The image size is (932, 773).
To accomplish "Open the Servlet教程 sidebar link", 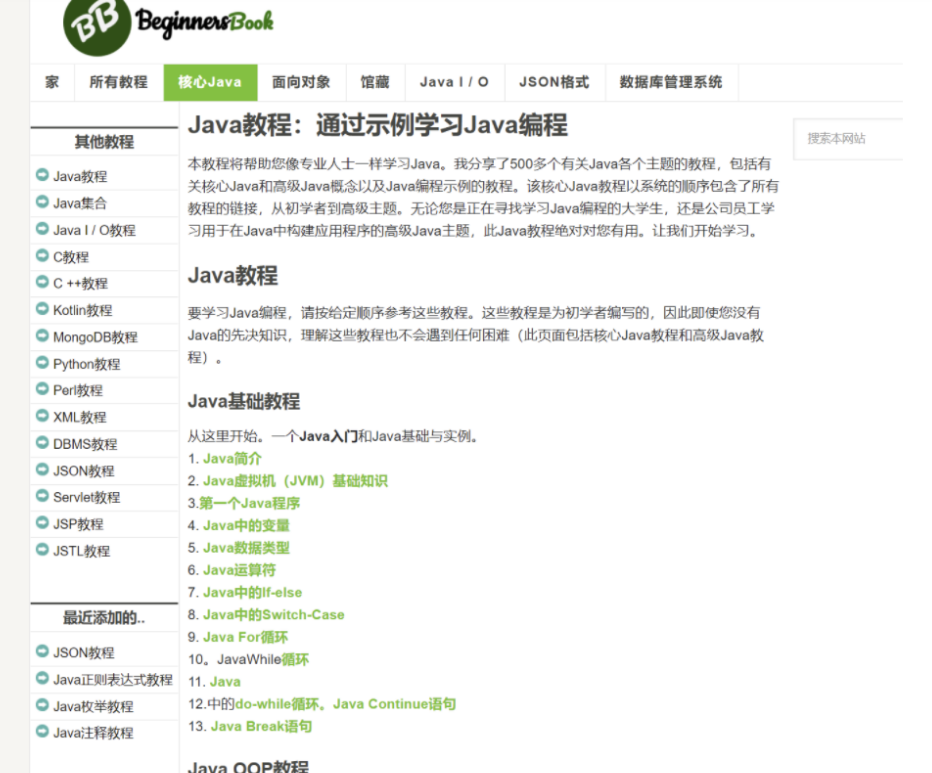I will point(87,497).
